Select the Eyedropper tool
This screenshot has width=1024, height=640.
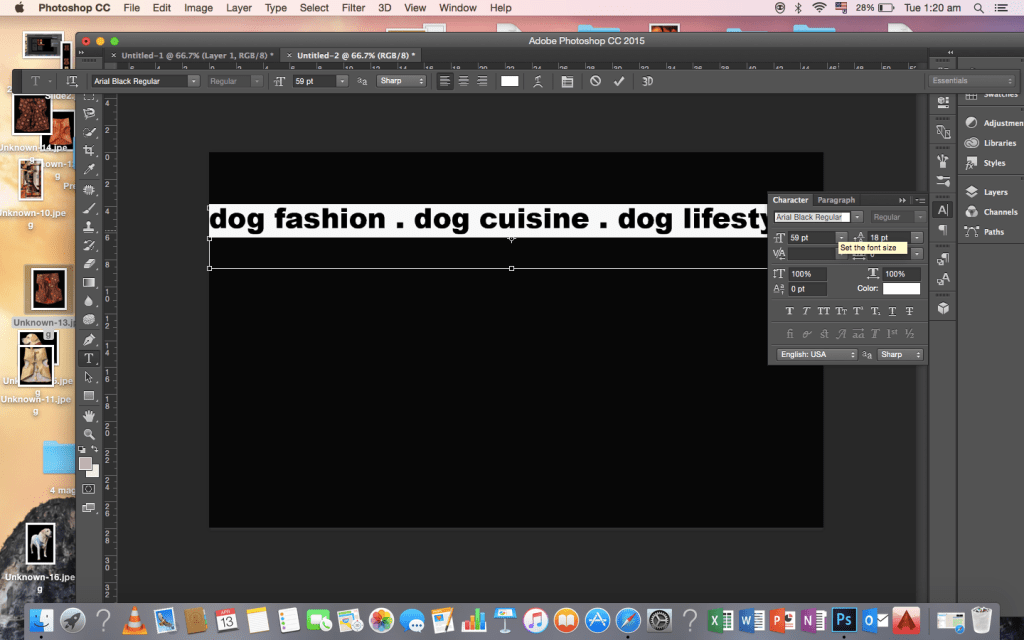coord(89,169)
